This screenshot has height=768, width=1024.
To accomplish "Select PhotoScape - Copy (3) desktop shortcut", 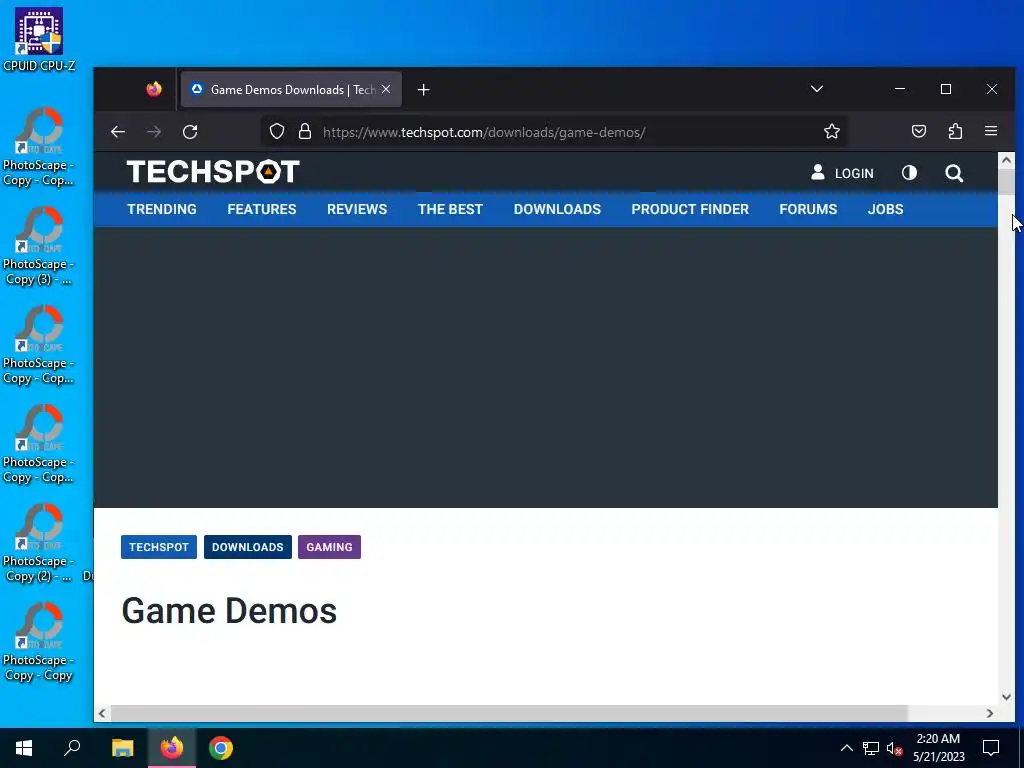I will click(x=38, y=247).
